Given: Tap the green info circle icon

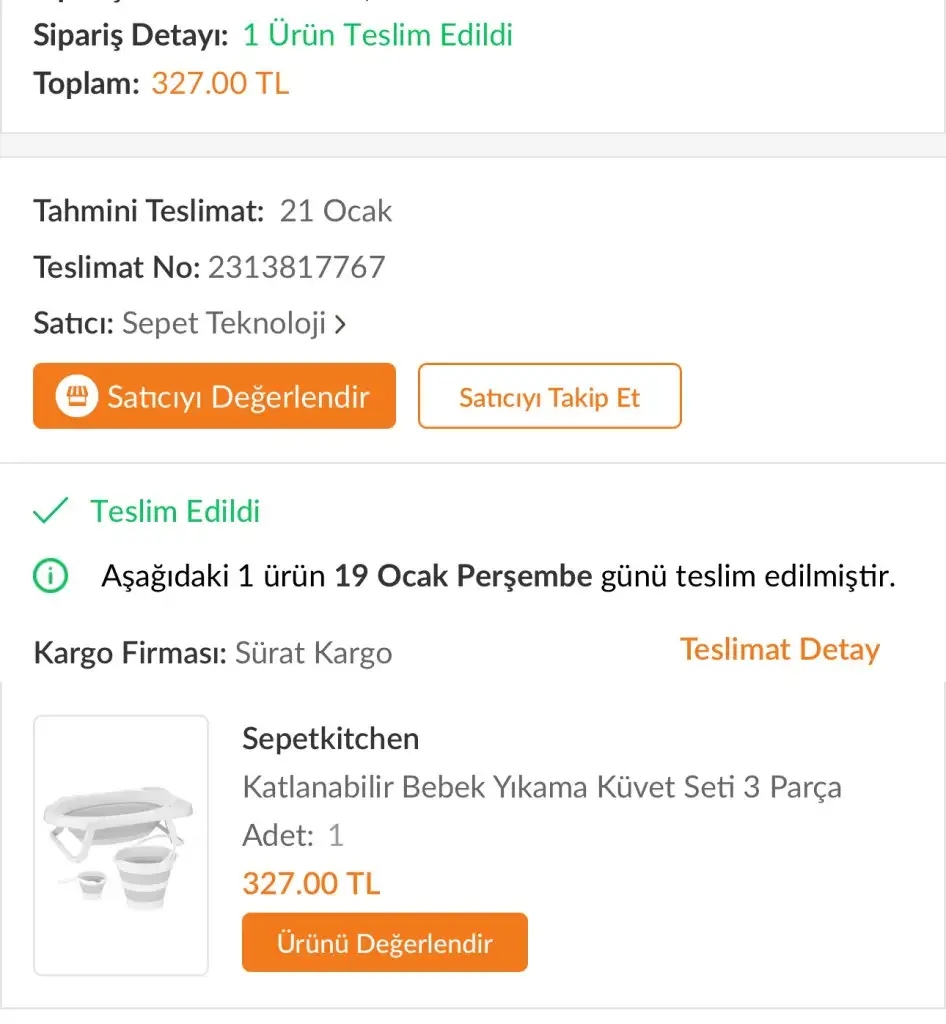Looking at the screenshot, I should tap(50, 576).
